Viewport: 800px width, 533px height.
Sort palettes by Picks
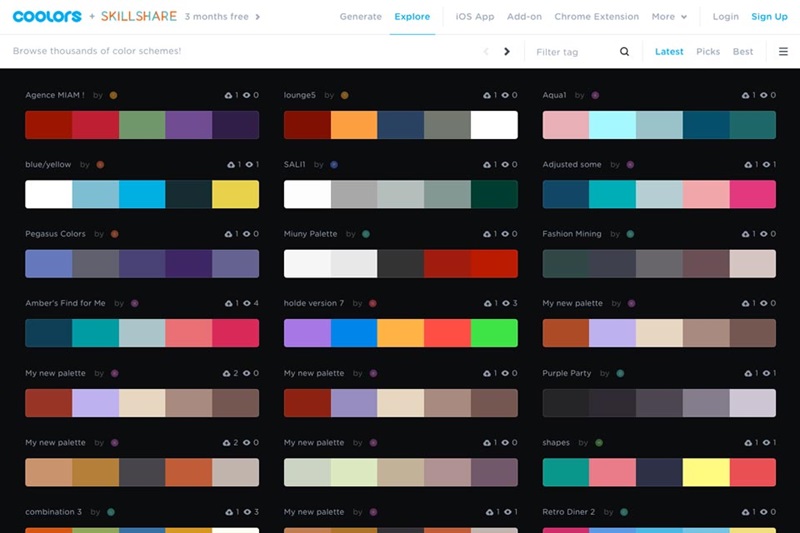point(708,52)
